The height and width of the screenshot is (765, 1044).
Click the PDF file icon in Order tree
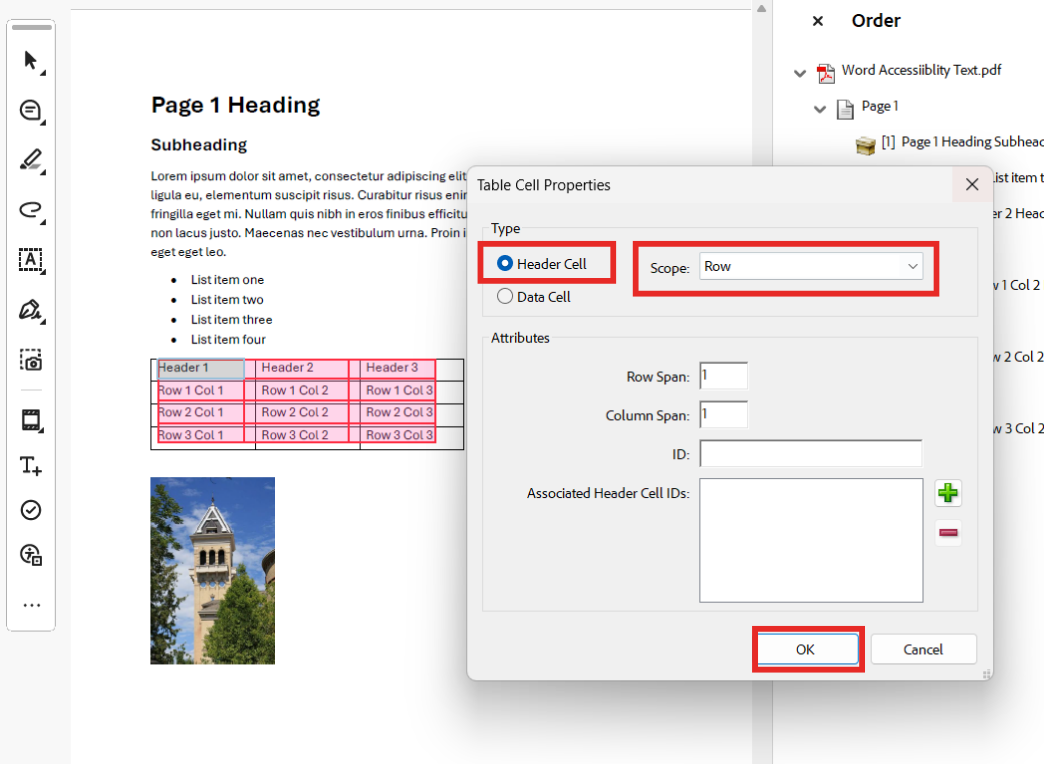click(x=826, y=73)
